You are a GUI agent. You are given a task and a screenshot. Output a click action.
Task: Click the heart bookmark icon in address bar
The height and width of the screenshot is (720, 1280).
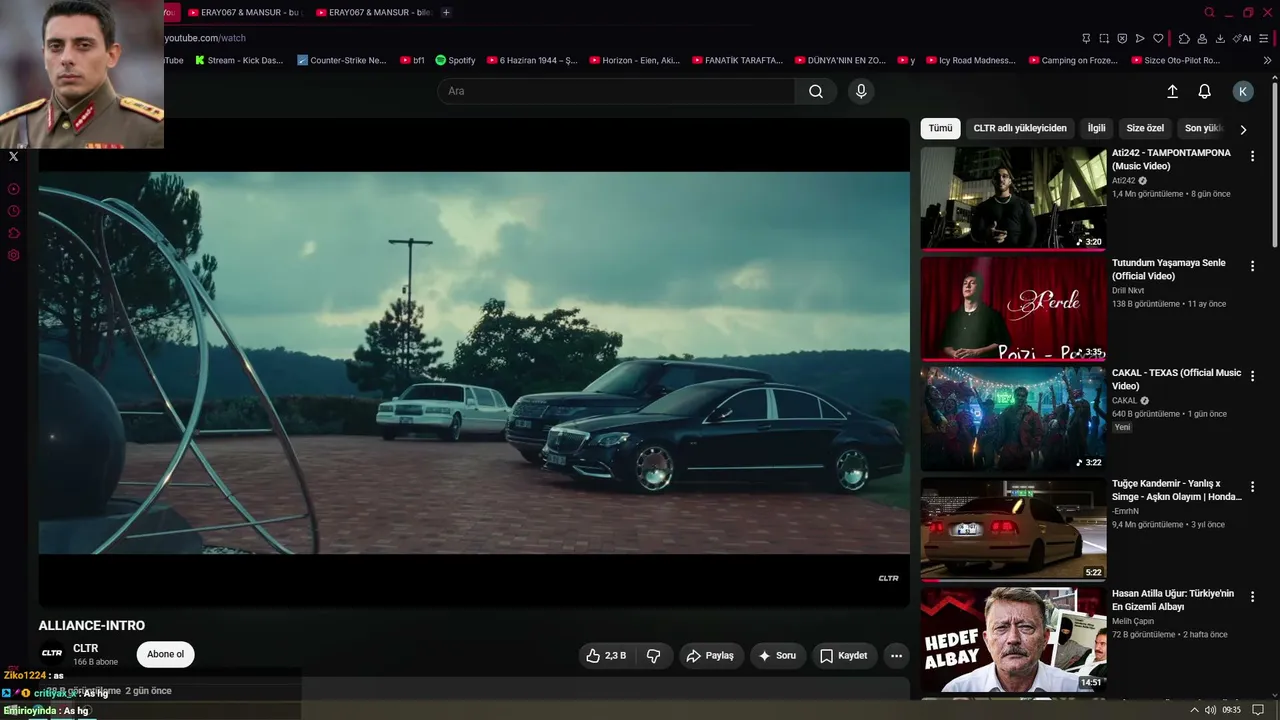1158,38
